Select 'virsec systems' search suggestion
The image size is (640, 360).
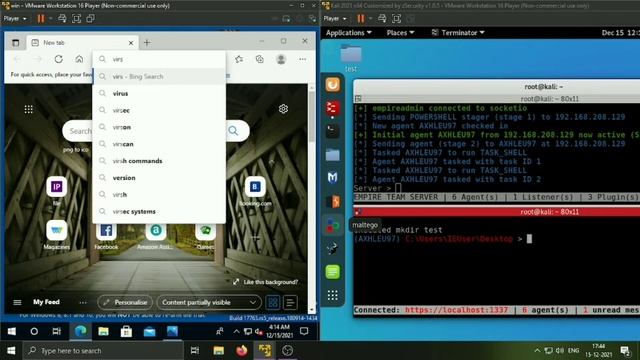(x=159, y=211)
